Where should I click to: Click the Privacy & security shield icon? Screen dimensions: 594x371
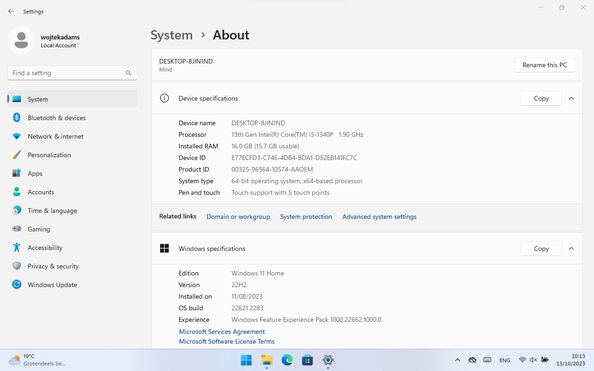click(16, 266)
